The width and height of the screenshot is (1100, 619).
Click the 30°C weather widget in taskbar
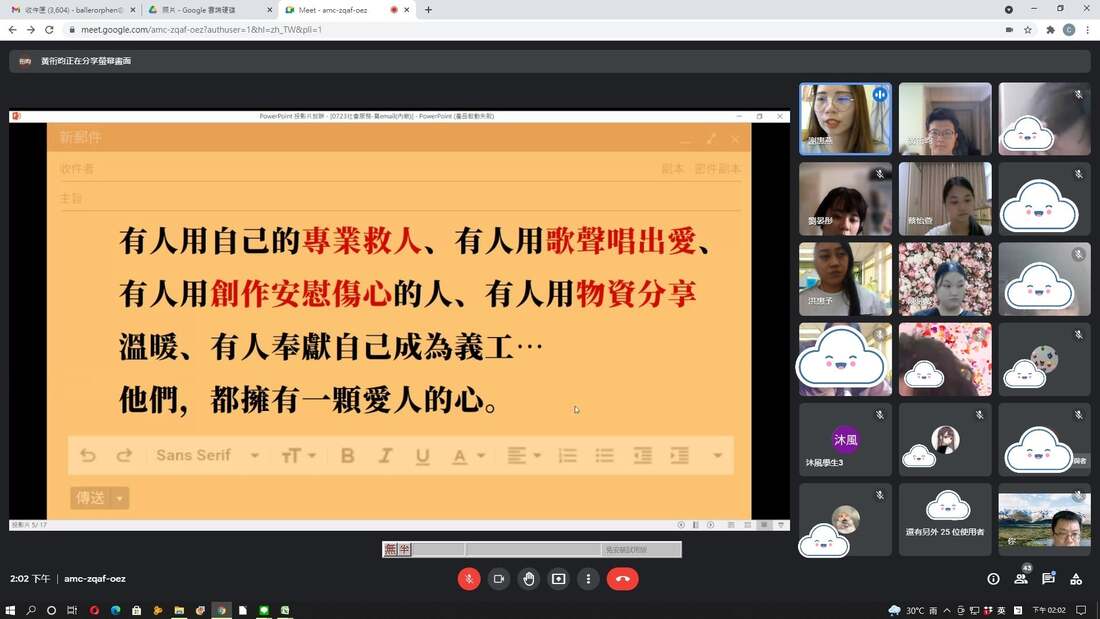coord(913,610)
